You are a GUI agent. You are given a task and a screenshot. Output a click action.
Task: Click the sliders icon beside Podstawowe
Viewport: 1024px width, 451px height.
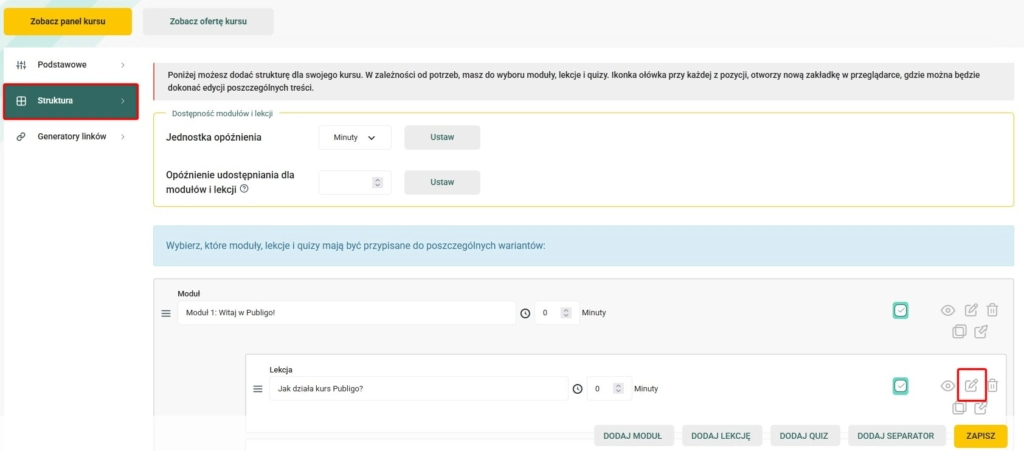pos(21,65)
